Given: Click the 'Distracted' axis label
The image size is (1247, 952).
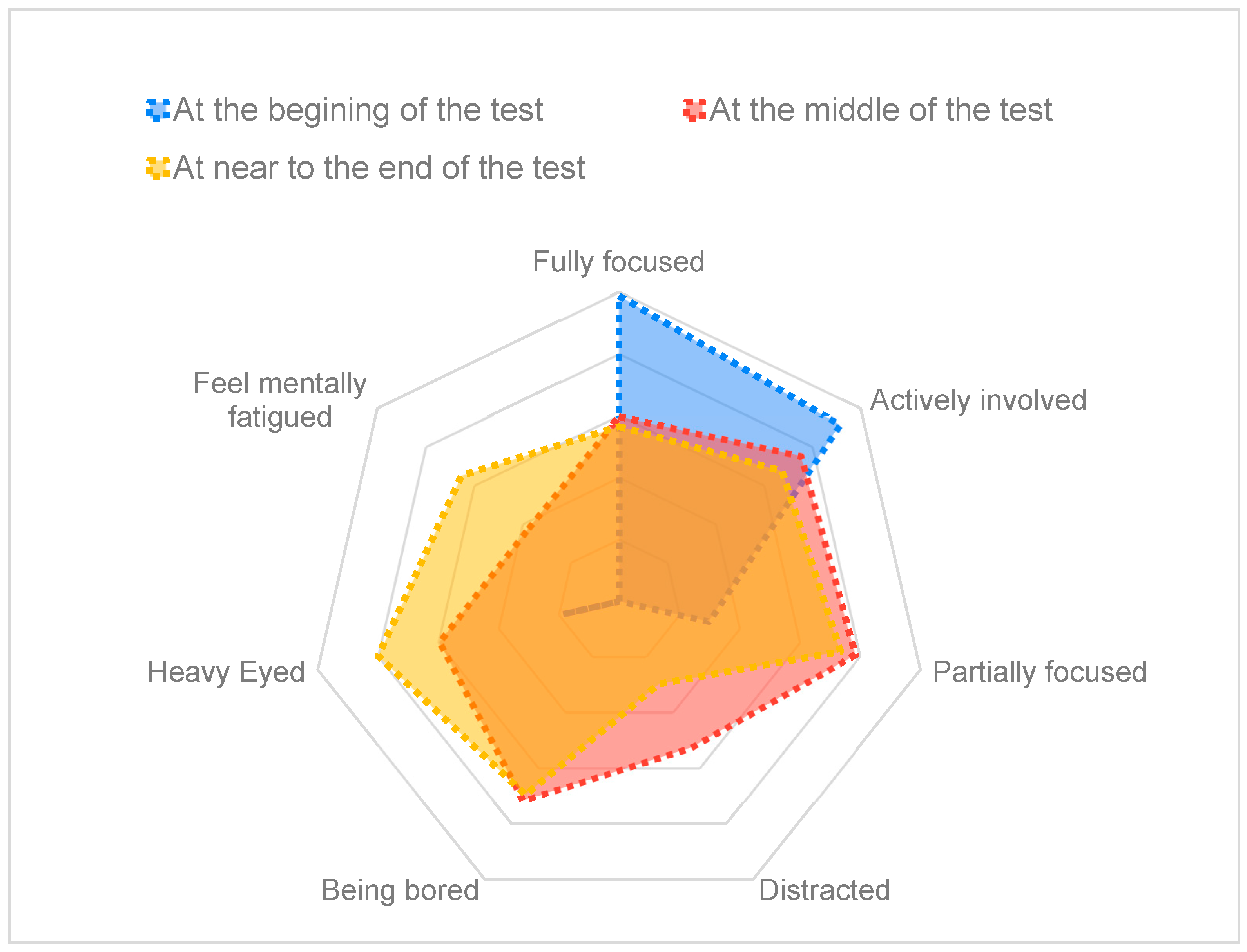Looking at the screenshot, I should point(824,890).
